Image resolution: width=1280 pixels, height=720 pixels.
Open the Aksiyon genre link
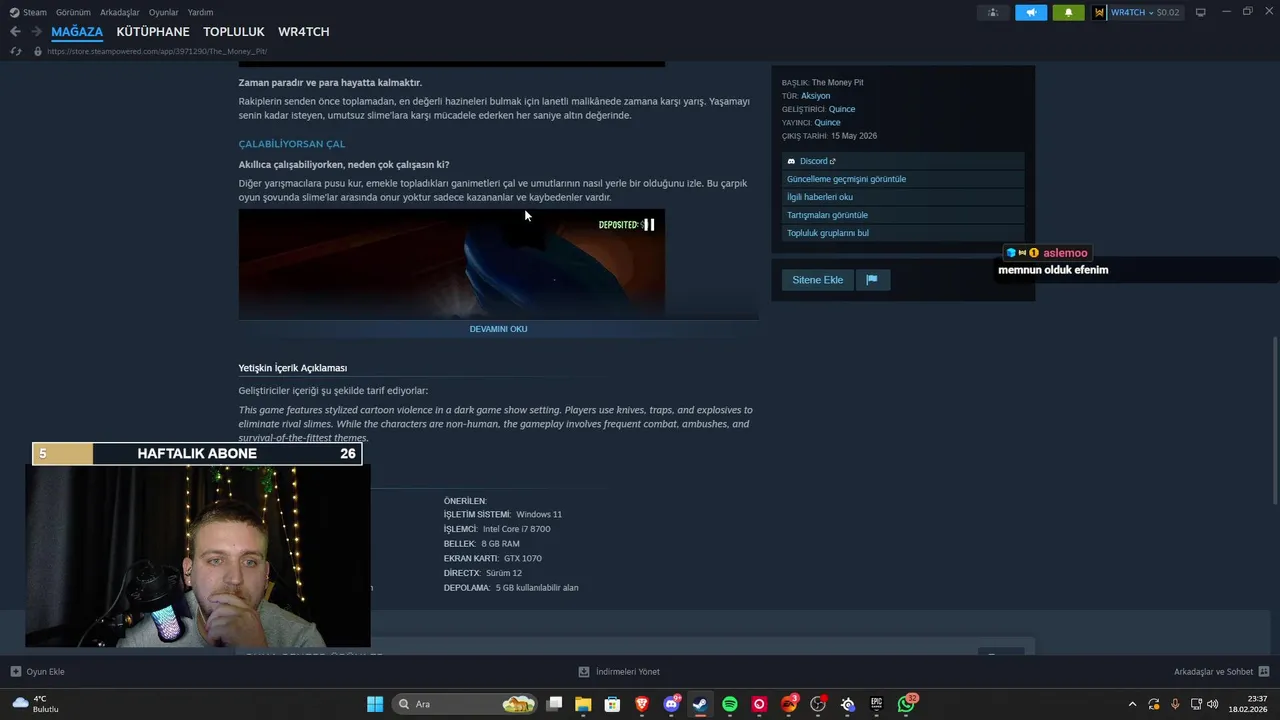coord(815,96)
